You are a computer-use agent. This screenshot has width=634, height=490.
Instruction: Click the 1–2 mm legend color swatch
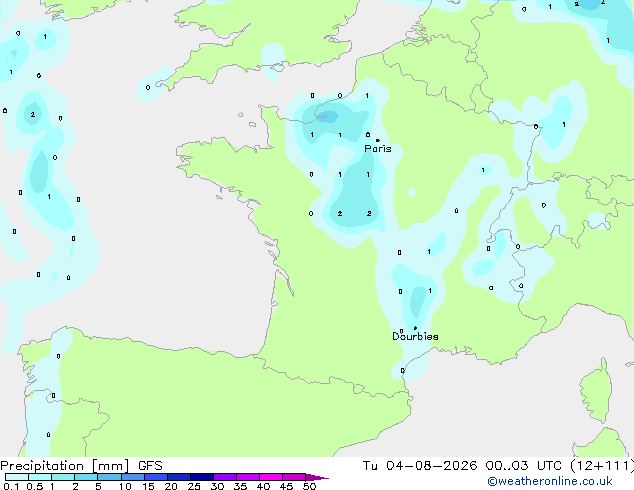point(63,477)
